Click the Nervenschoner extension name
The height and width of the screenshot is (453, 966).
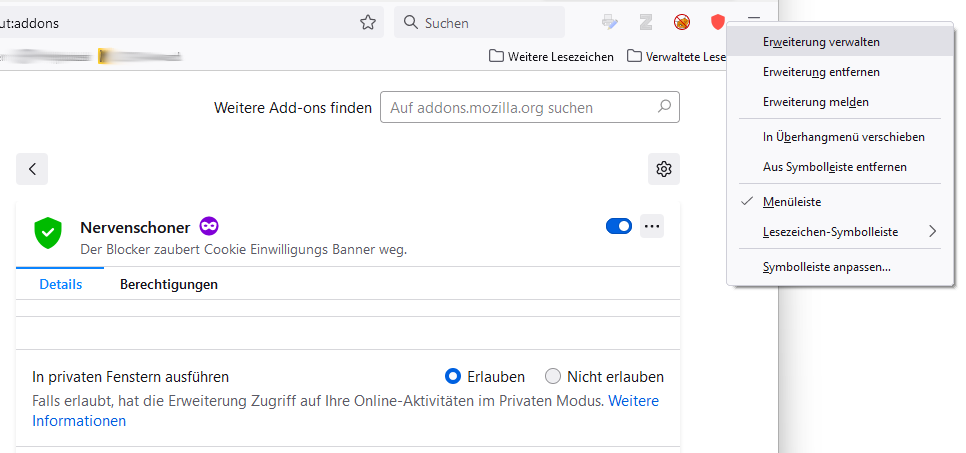[x=135, y=227]
